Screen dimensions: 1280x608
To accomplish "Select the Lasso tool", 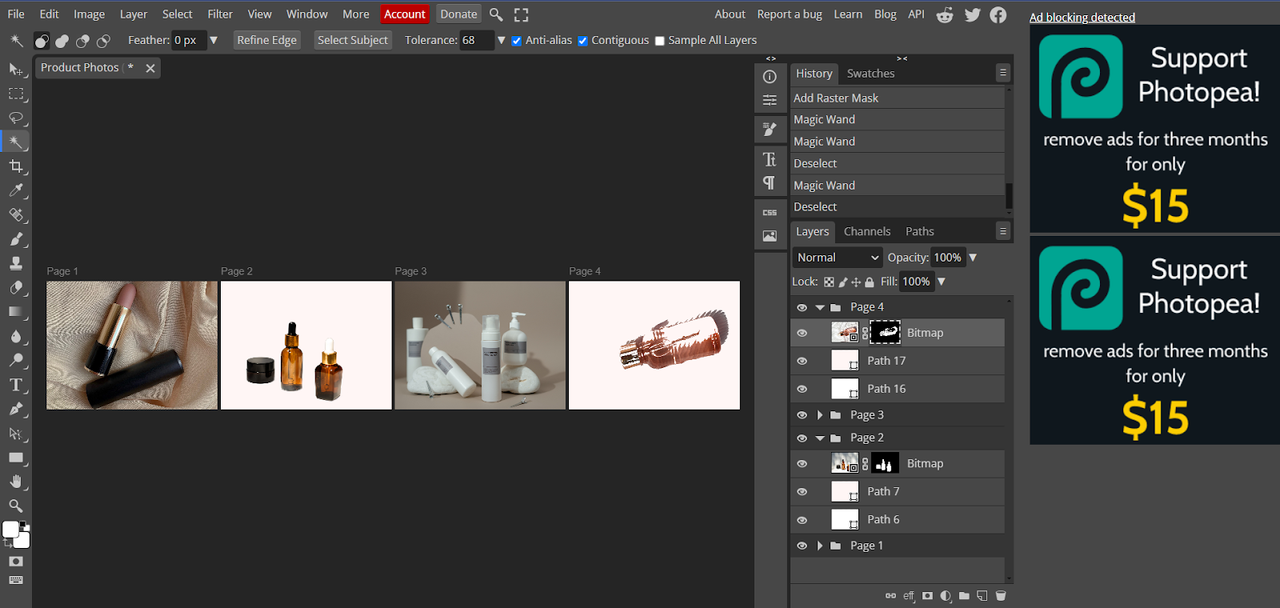I will coord(16,118).
